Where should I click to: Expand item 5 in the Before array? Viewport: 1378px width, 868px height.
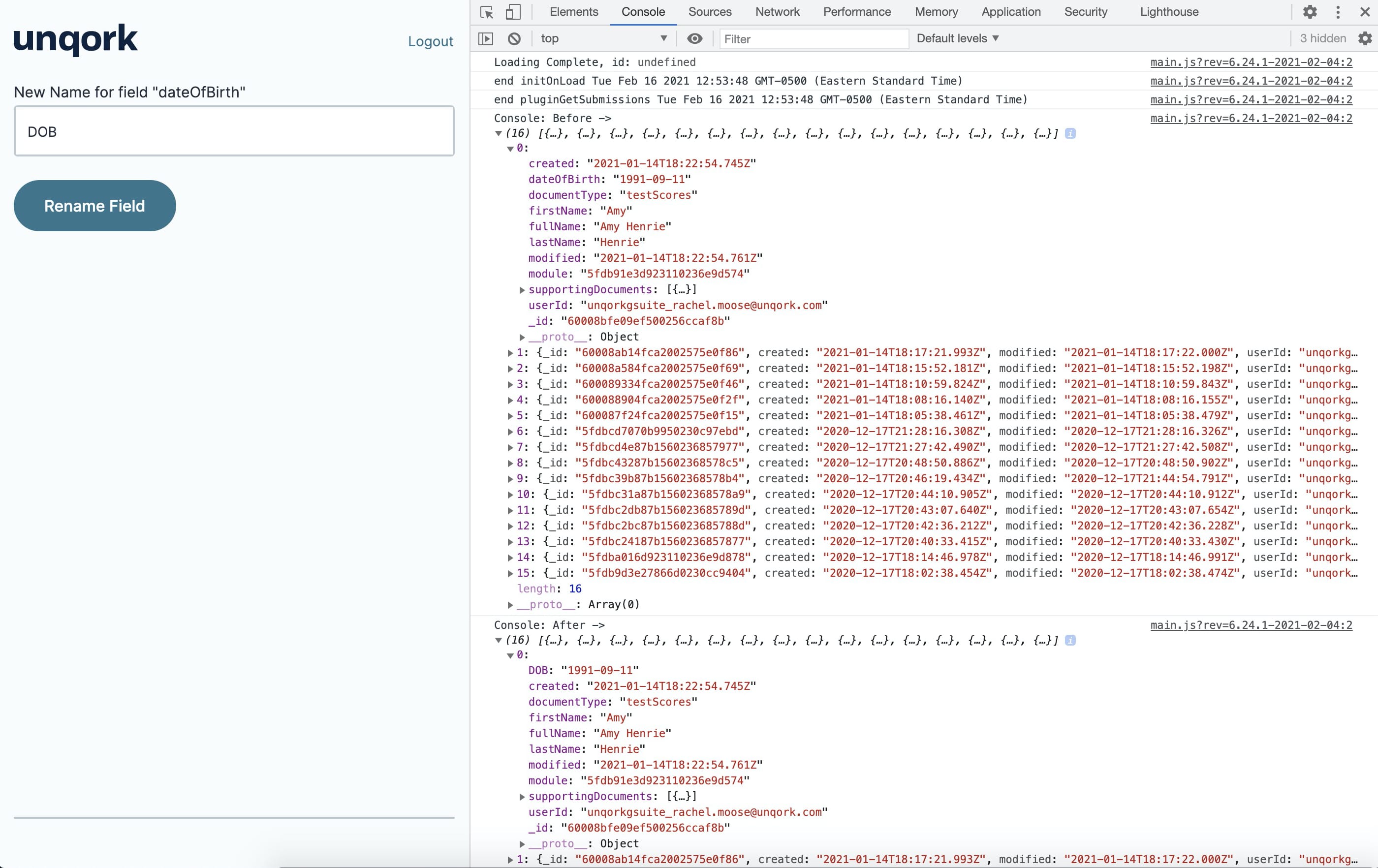[510, 416]
